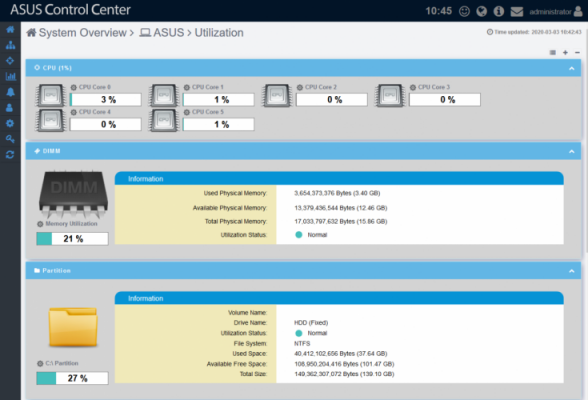Click the minus icon to collapse all panels
The image size is (588, 400).
pos(577,52)
